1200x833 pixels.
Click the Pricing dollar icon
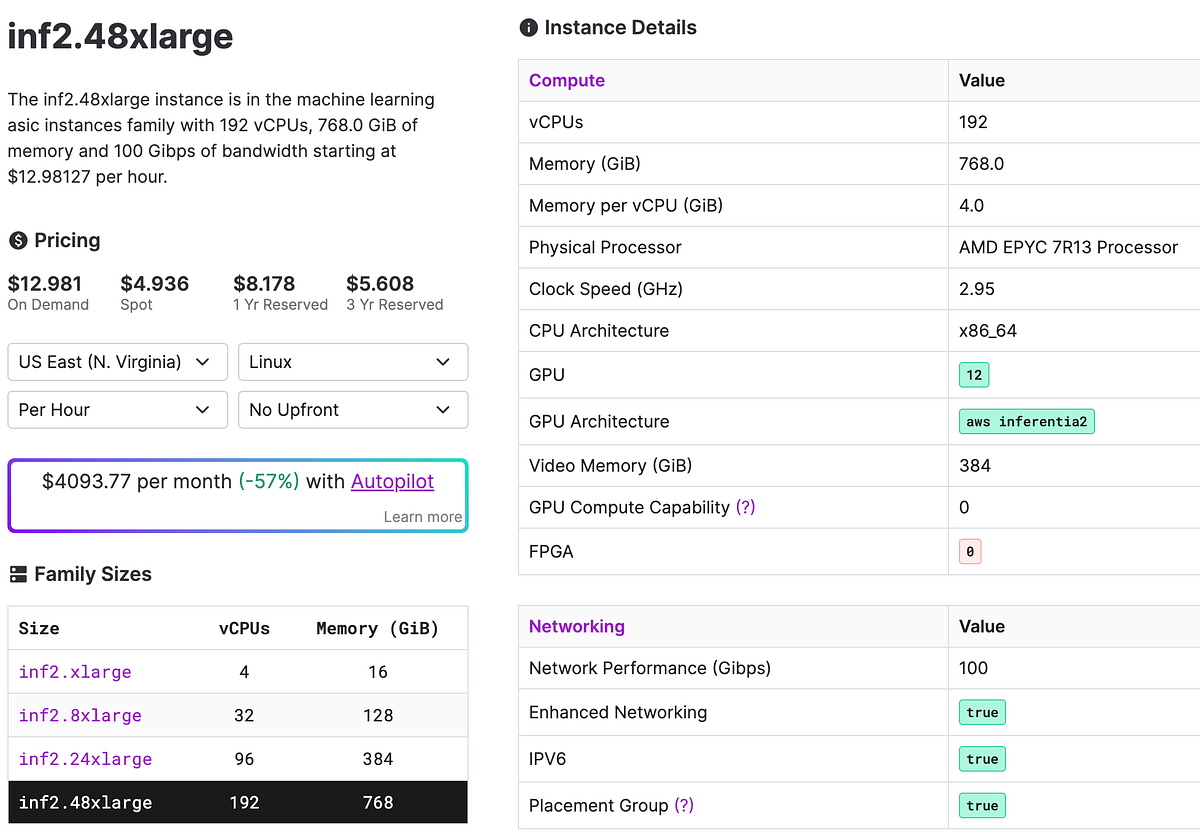click(x=16, y=240)
